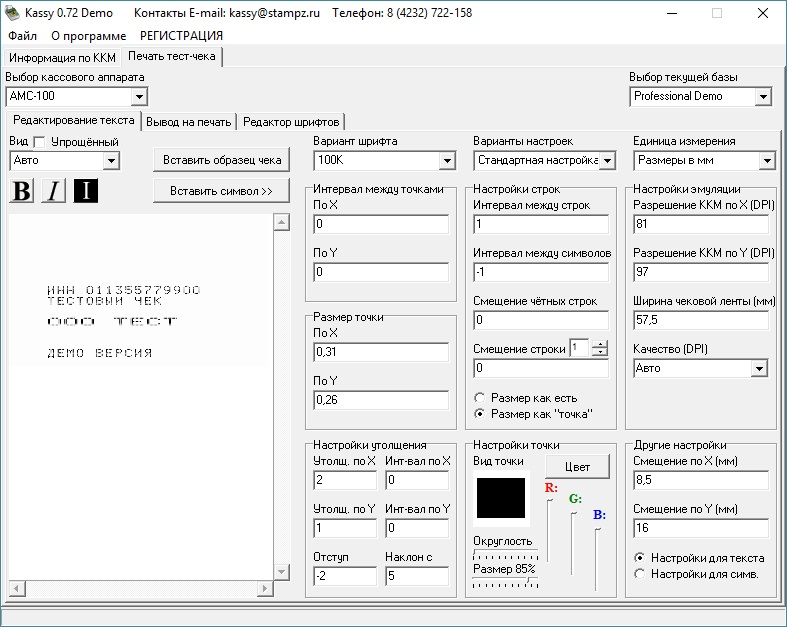Select the Размер как есть option
The image size is (787, 627).
(x=480, y=398)
